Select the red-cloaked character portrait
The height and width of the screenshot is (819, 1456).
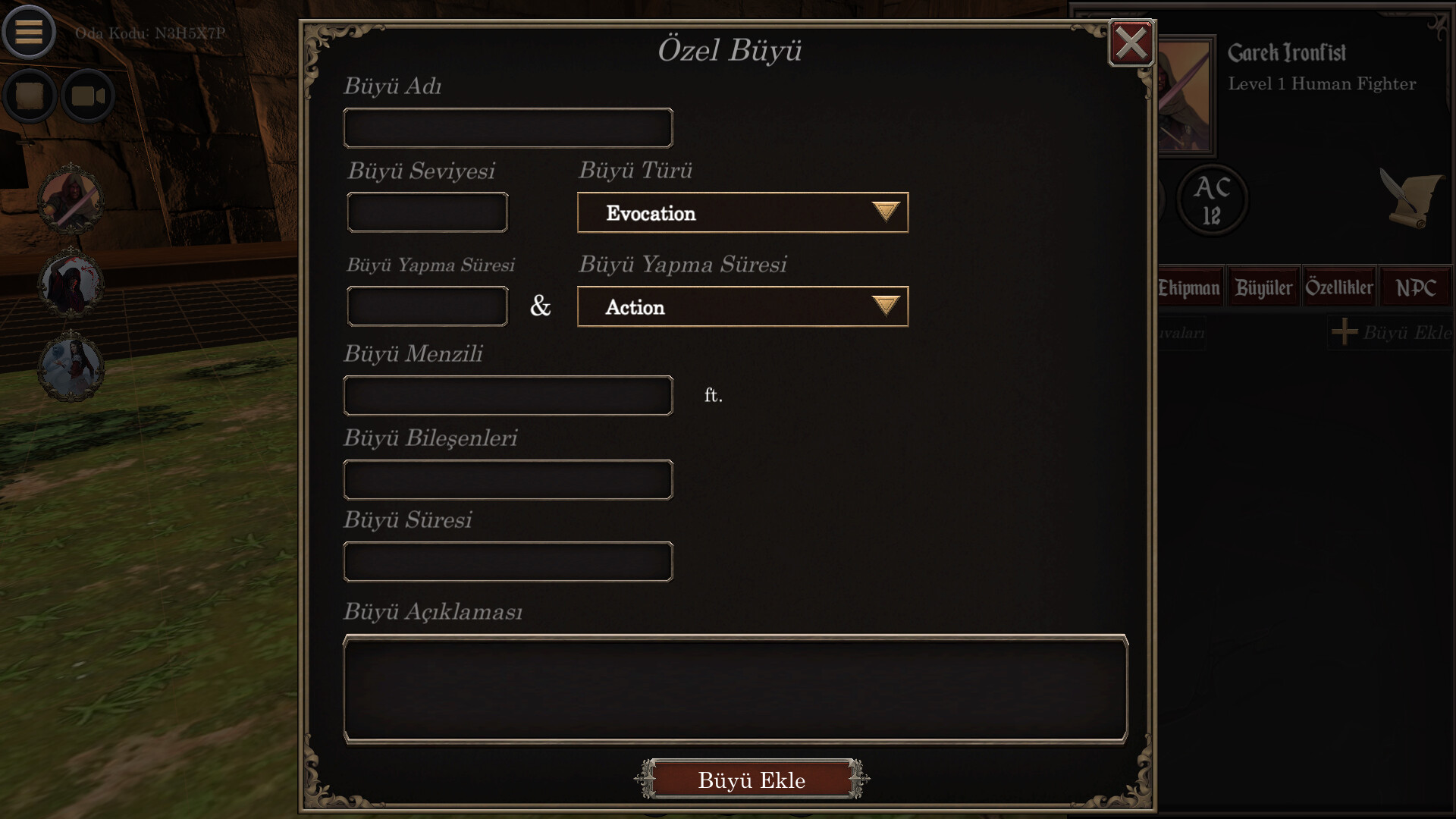[71, 283]
